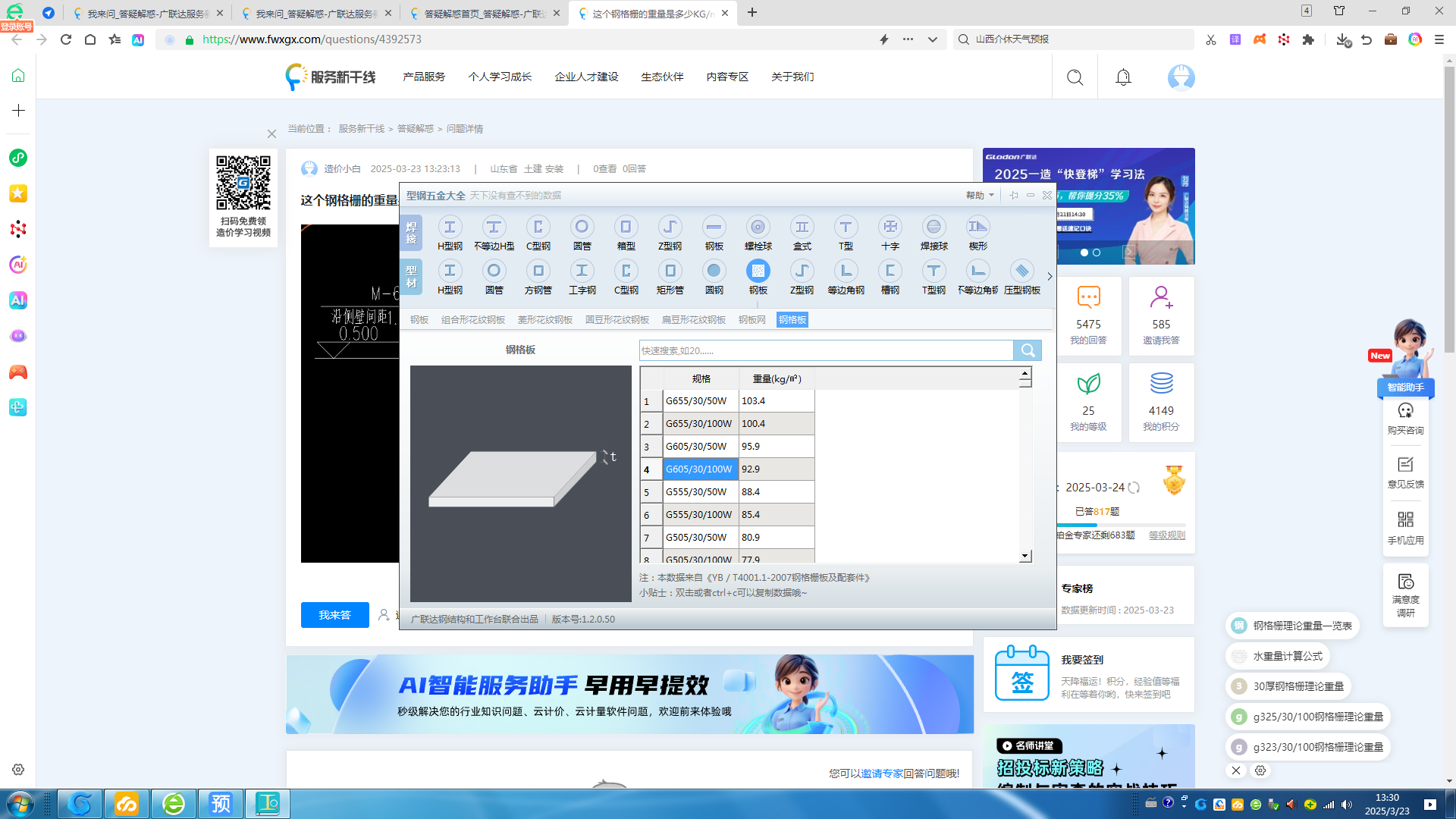
Task: Open 等级规则 link
Action: click(x=1166, y=535)
